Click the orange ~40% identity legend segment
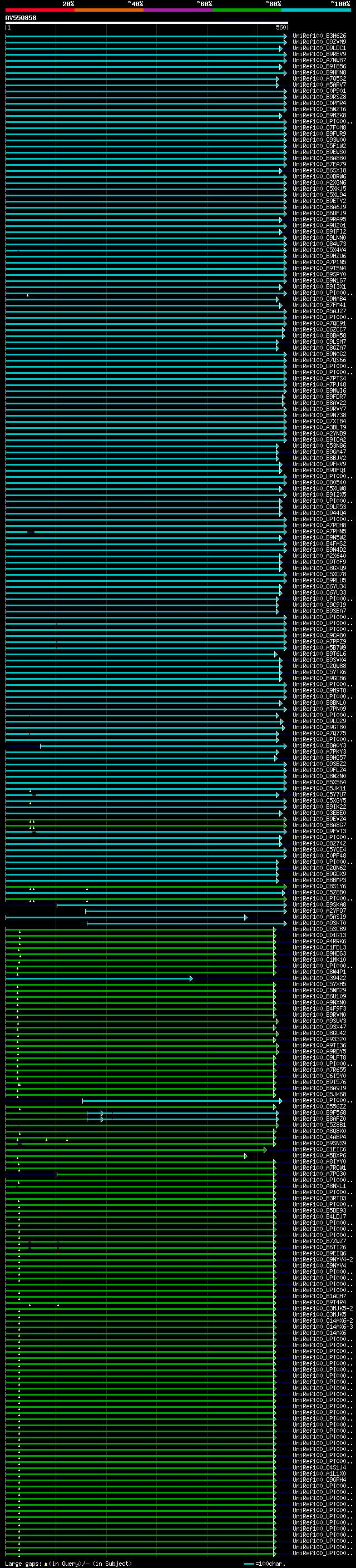Screen dimensions: 356x1568 (x=109, y=10)
